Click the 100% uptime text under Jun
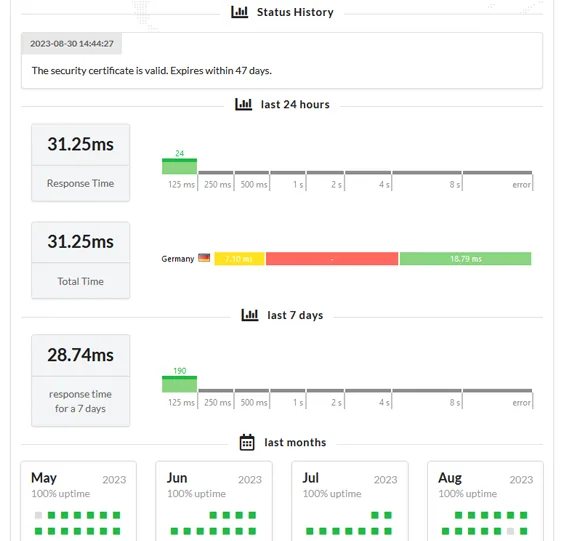564x541 pixels. pyautogui.click(x=196, y=494)
